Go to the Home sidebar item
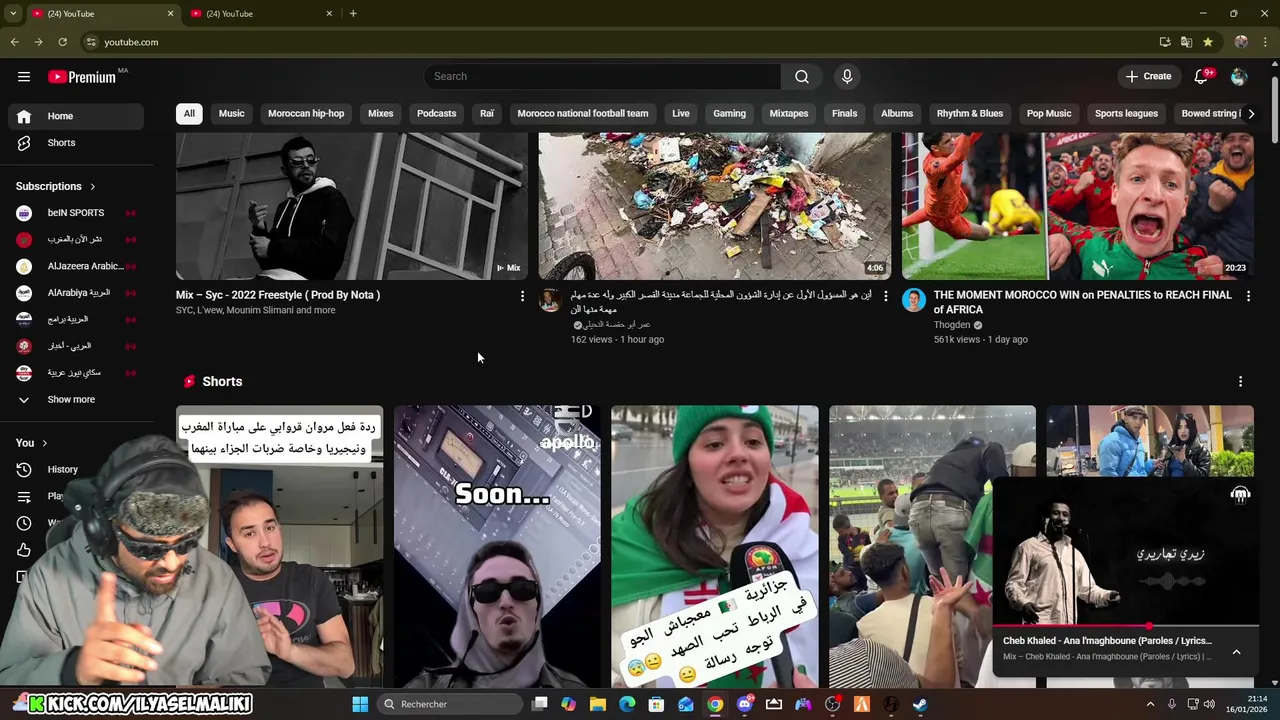 (76, 116)
